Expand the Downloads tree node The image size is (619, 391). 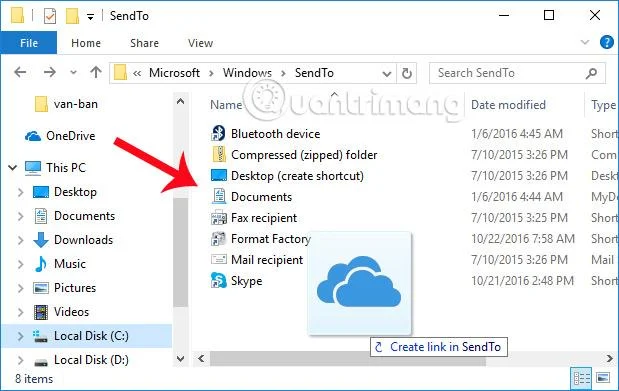(x=21, y=240)
